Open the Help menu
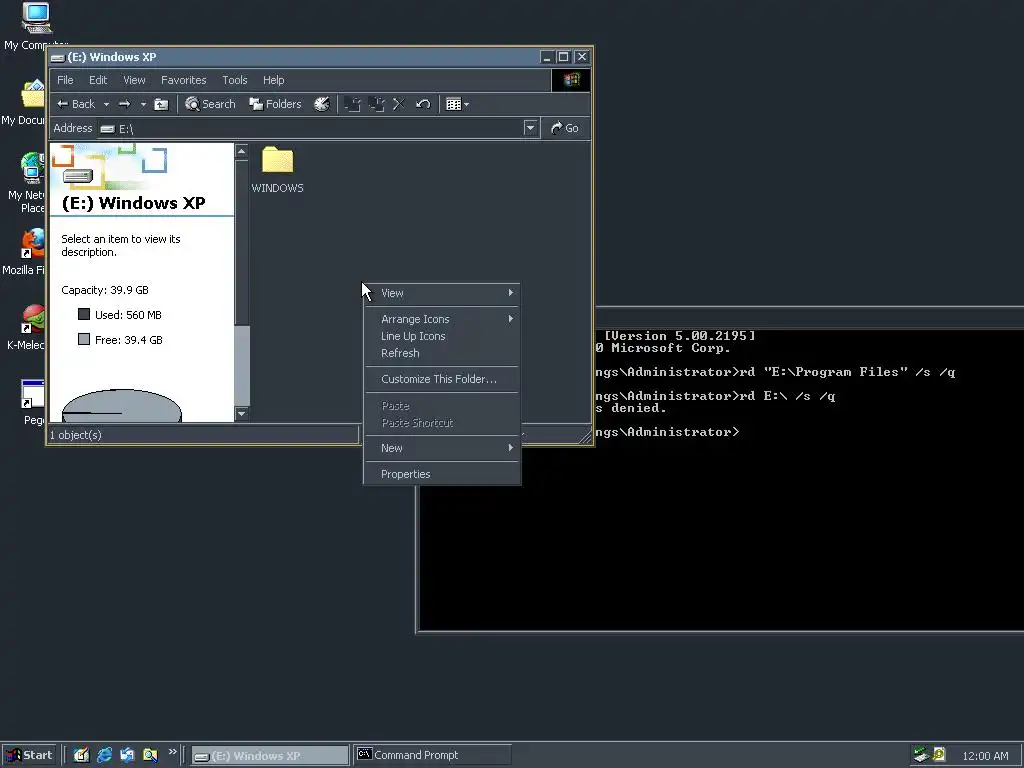Screen dimensions: 1024x768 click(x=274, y=80)
